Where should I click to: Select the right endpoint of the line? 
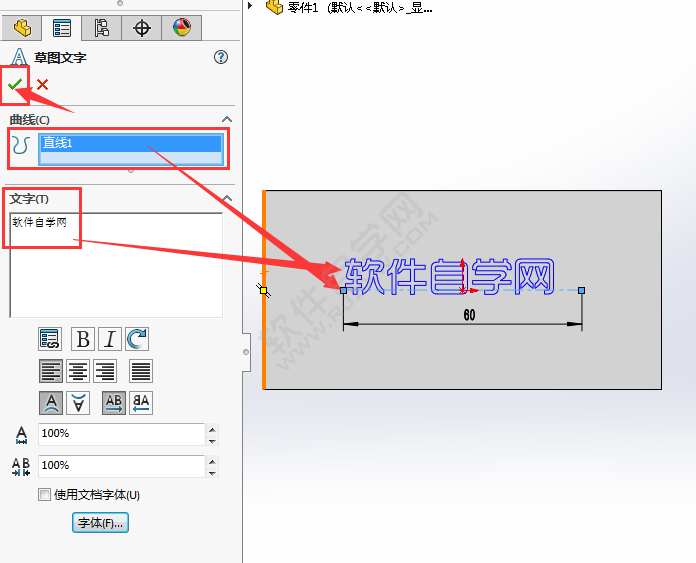(581, 290)
